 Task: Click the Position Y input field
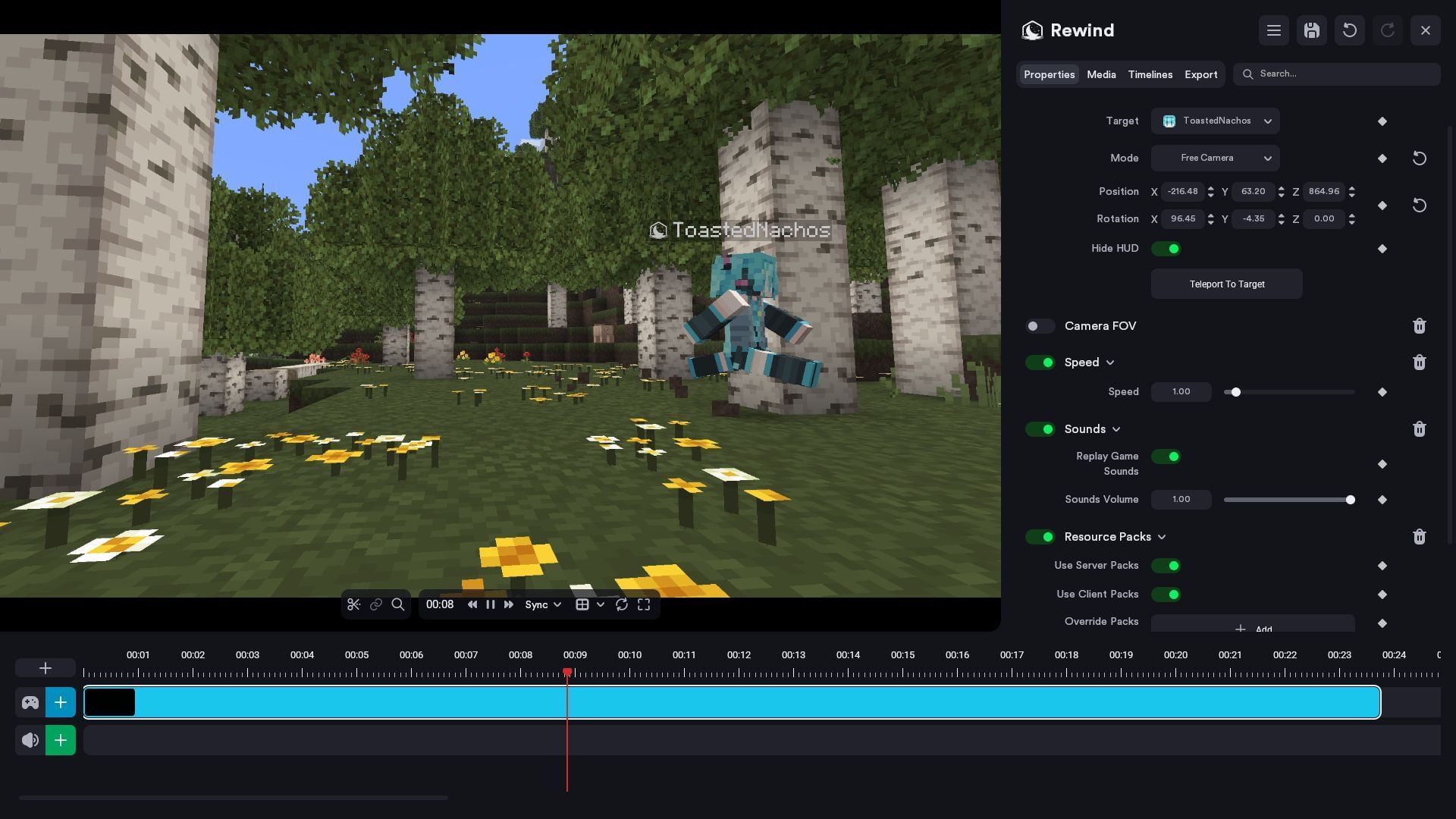click(x=1254, y=192)
